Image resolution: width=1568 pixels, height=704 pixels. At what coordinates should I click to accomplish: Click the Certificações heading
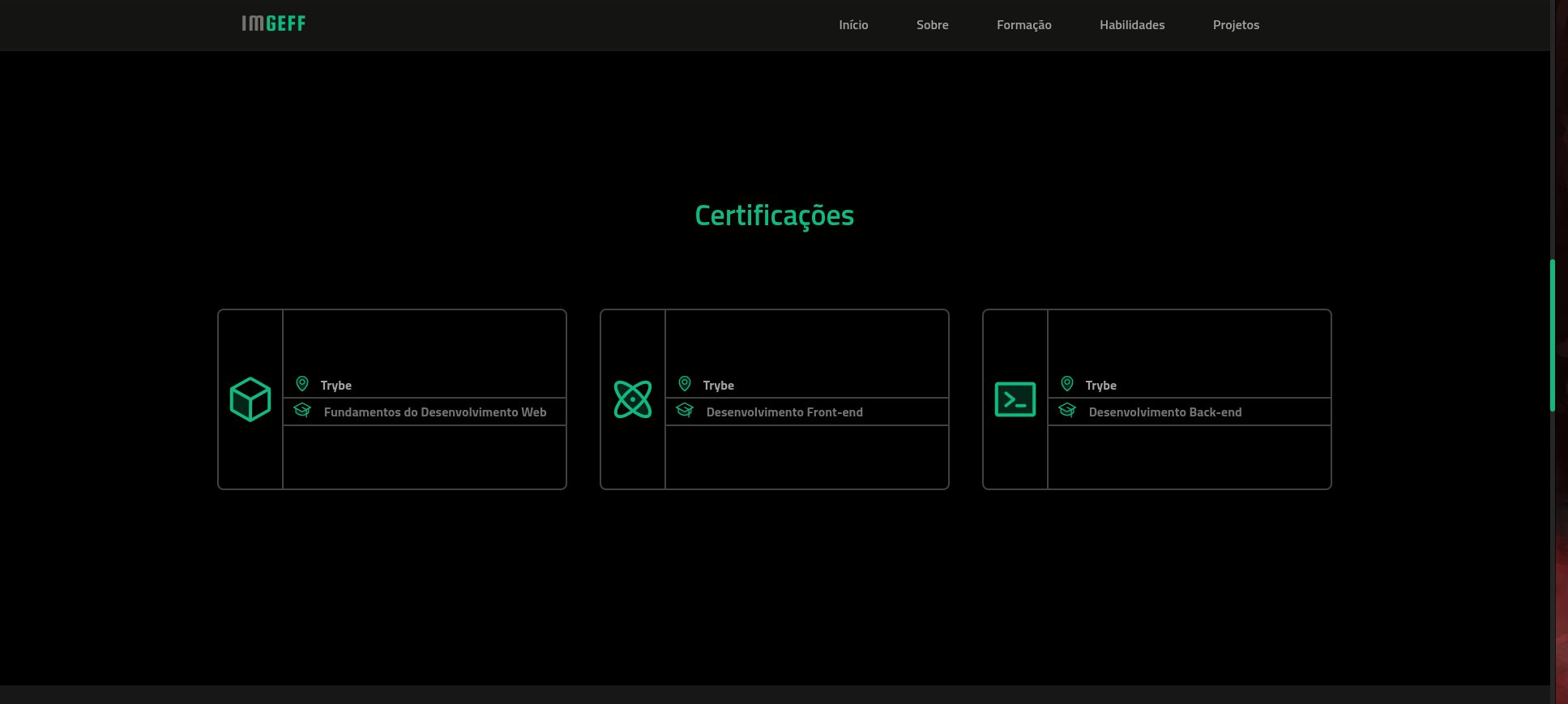(775, 215)
